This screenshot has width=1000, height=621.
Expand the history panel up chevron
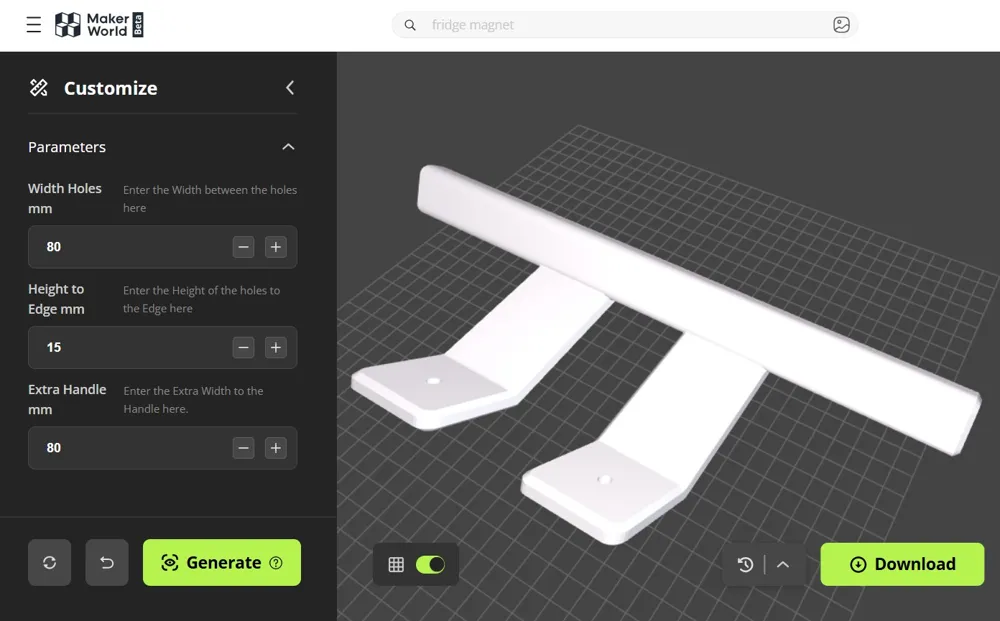pyautogui.click(x=783, y=564)
